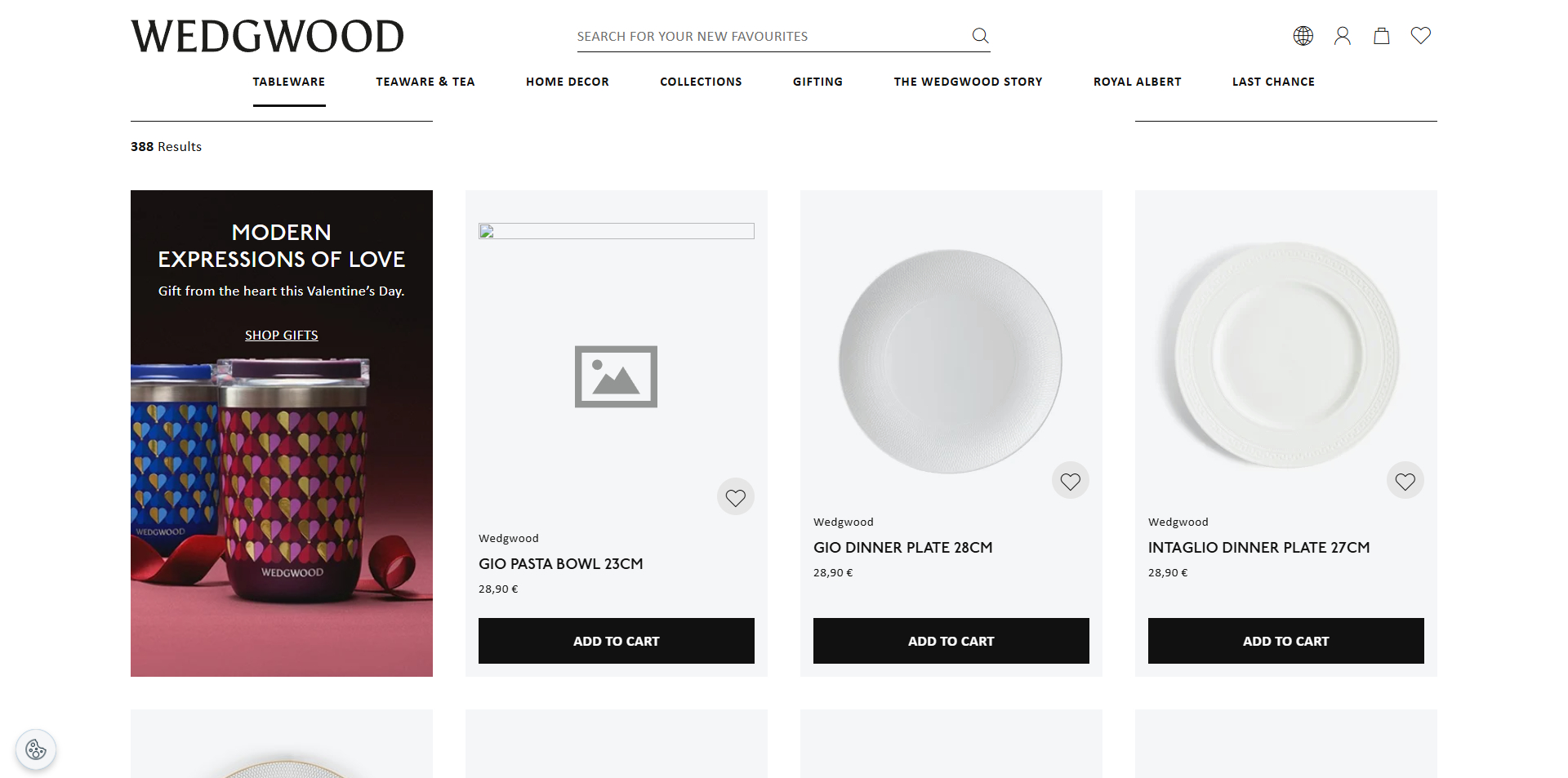This screenshot has height=778, width=1568.
Task: Open the Gio Dinner Plate 28cm product
Action: (x=902, y=547)
